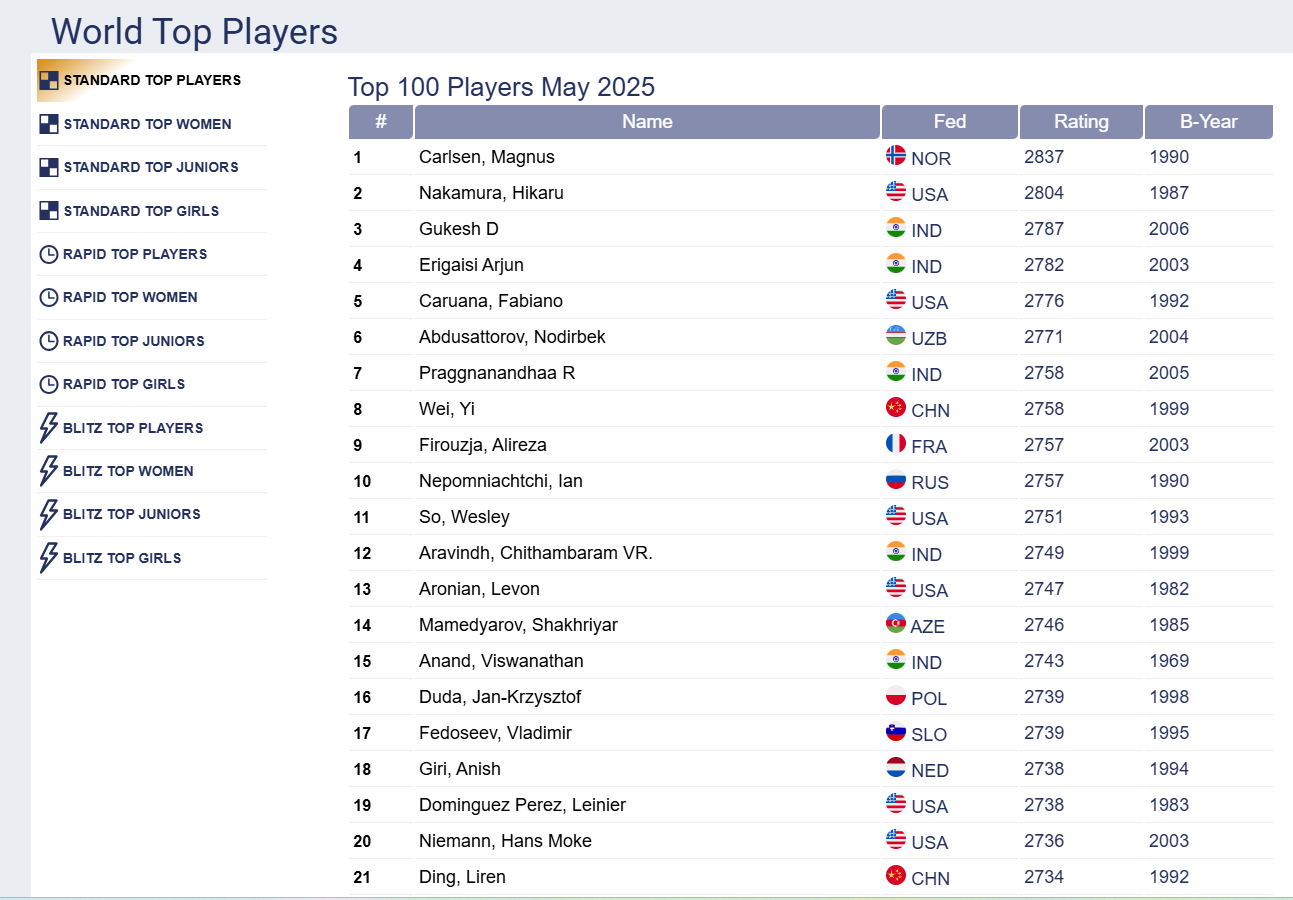Click the player name Carlsen, Magnus
This screenshot has width=1293, height=900.
point(488,157)
